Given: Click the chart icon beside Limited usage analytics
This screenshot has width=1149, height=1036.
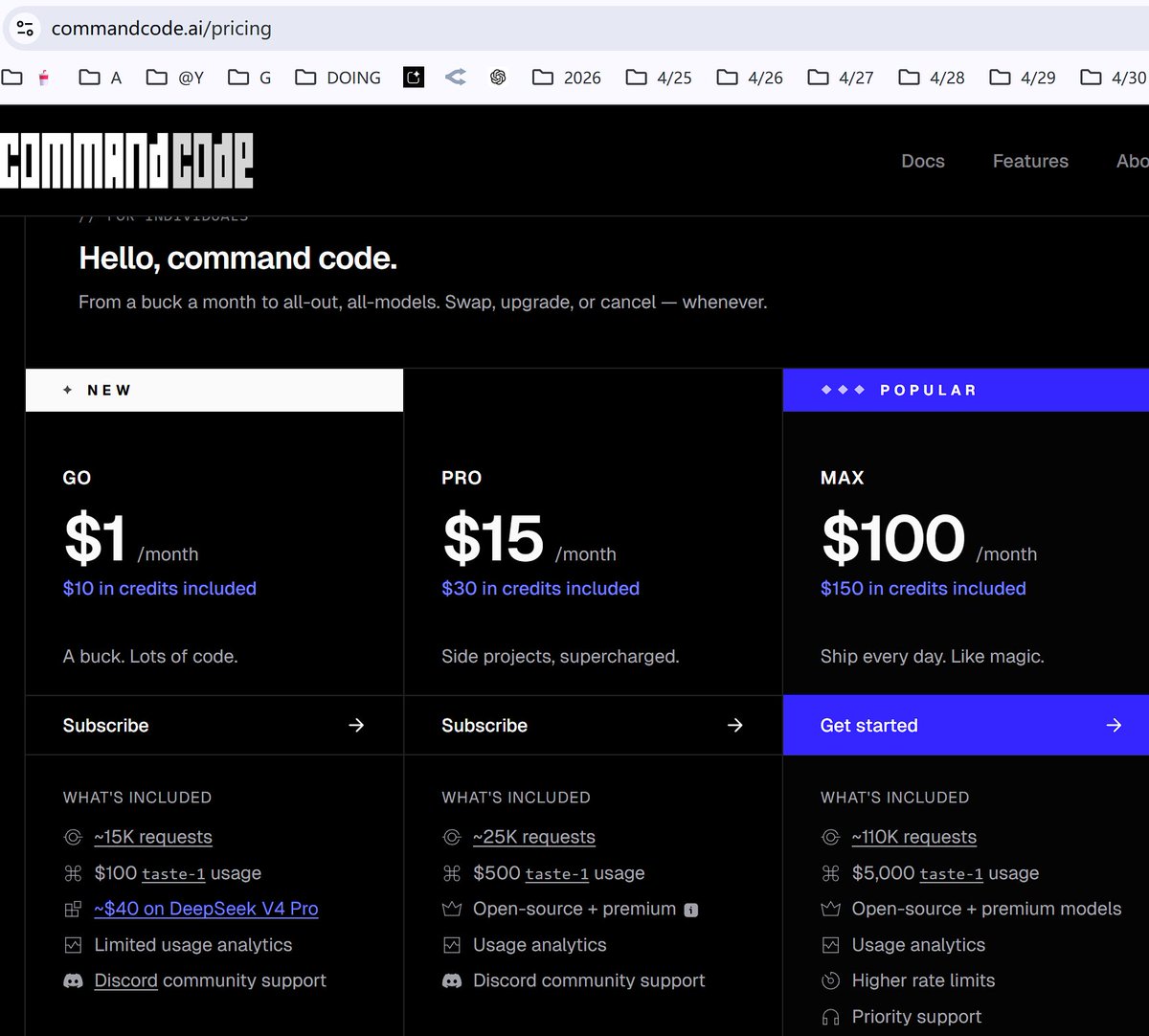Looking at the screenshot, I should point(73,945).
